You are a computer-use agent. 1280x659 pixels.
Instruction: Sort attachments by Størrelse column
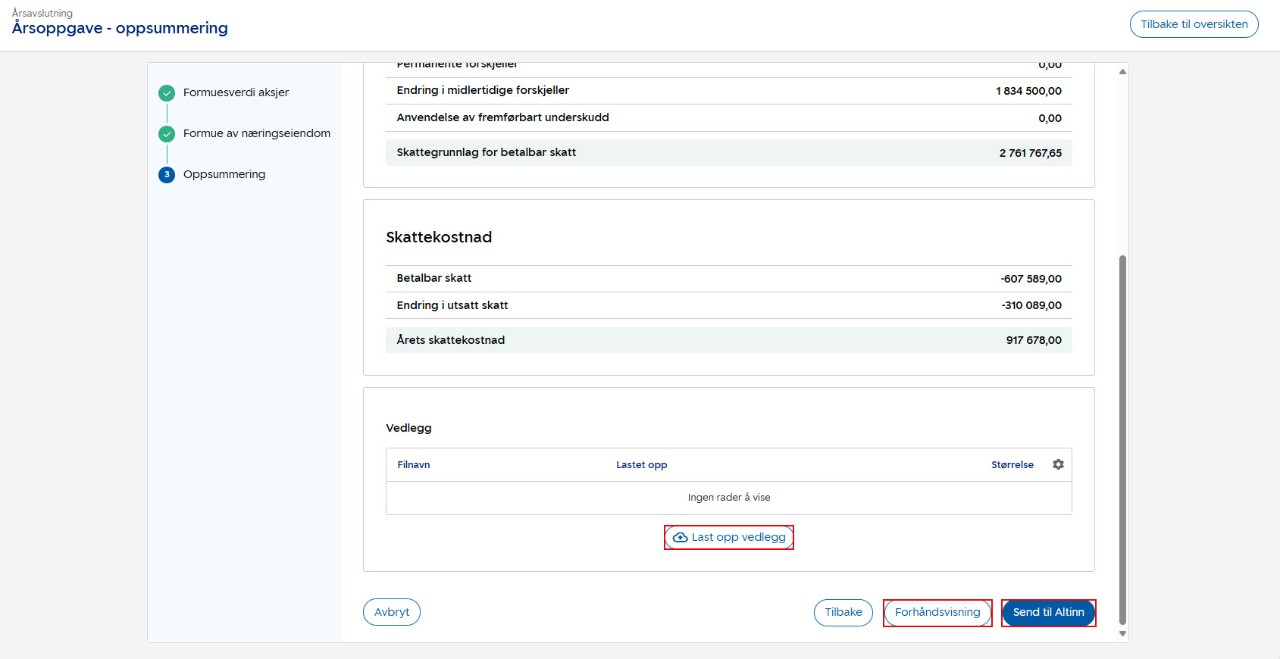click(1012, 465)
